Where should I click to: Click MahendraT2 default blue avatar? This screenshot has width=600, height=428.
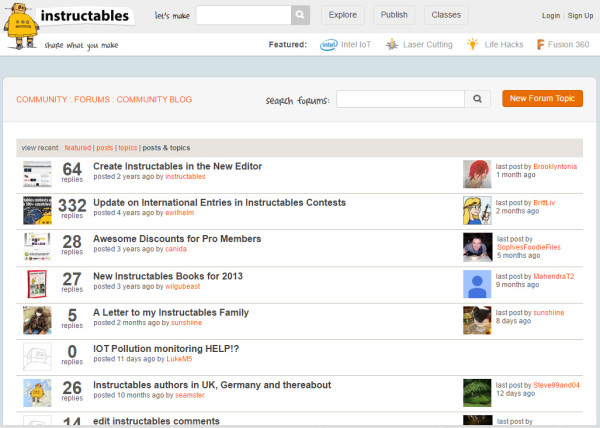click(477, 284)
